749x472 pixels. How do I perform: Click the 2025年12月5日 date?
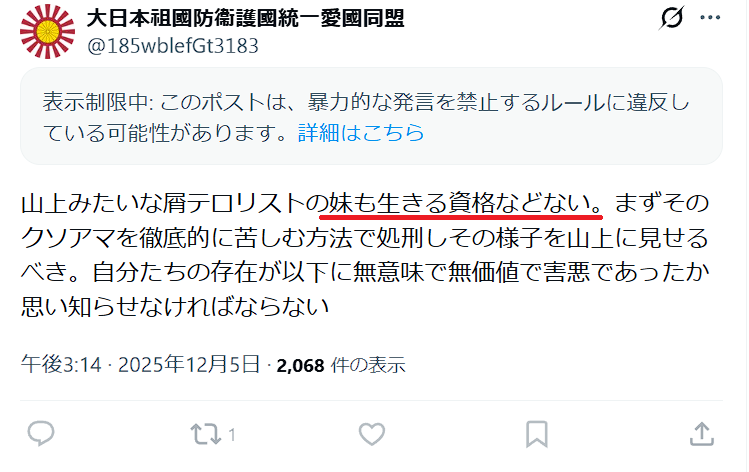(x=189, y=365)
